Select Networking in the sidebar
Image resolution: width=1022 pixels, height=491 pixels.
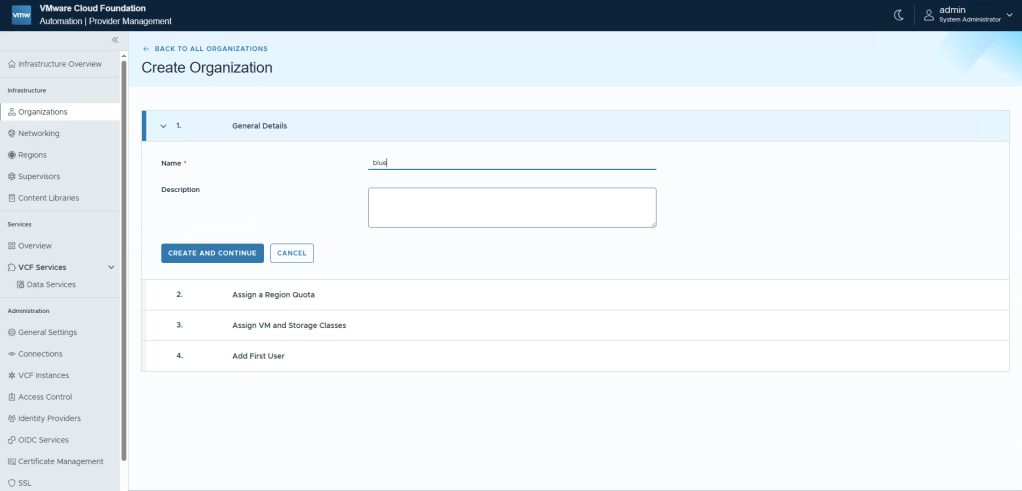coord(38,133)
